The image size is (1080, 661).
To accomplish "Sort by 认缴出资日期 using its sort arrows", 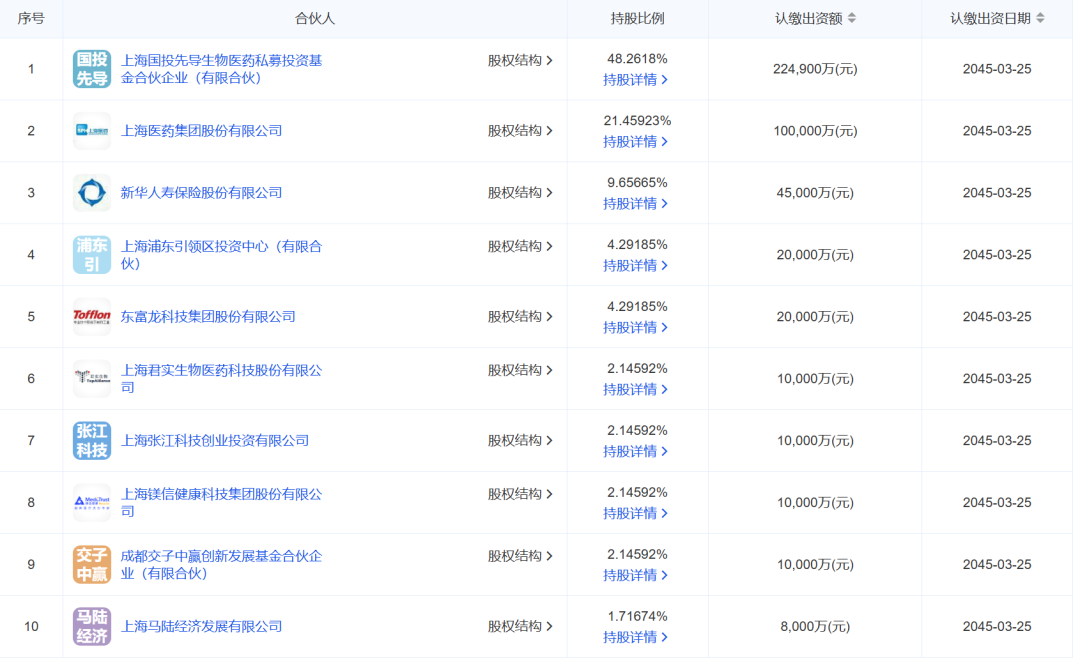I will pyautogui.click(x=1040, y=19).
